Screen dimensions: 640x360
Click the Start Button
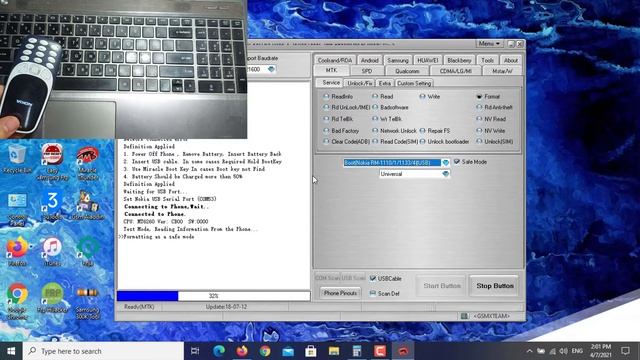coord(442,286)
